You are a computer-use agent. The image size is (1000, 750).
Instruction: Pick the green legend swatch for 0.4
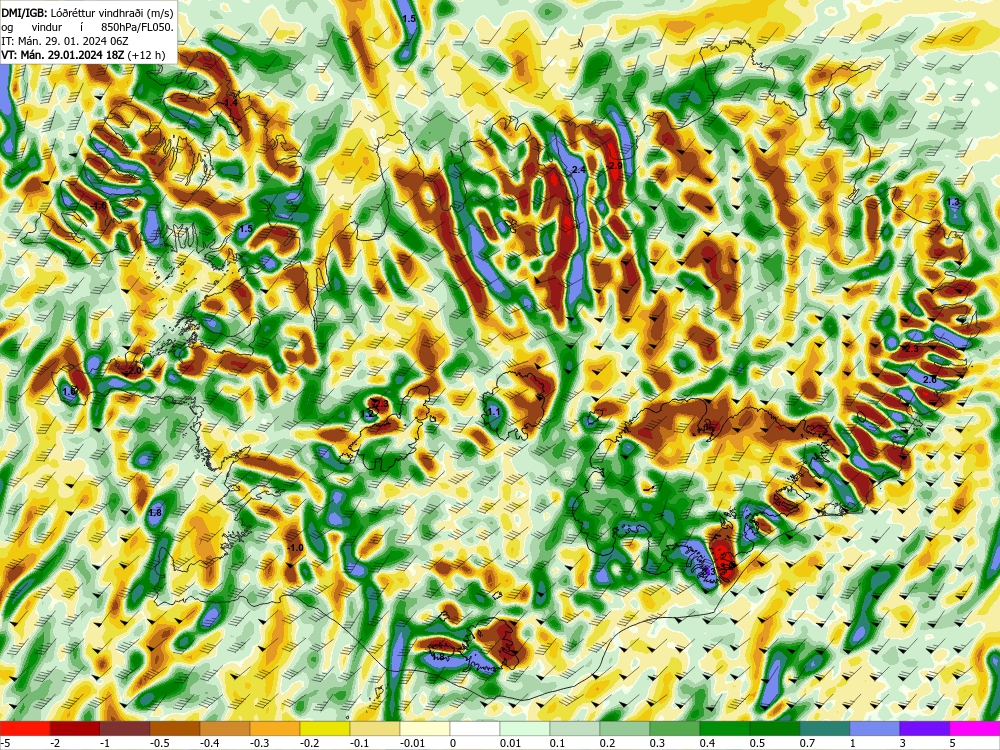click(725, 728)
